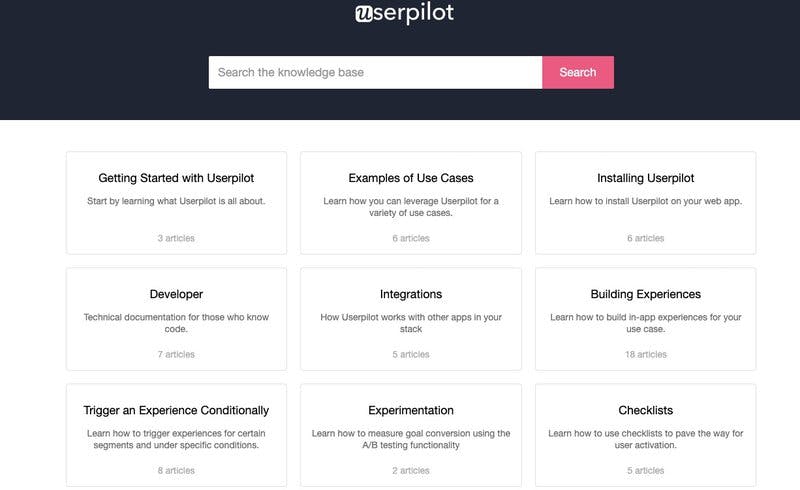Viewport: 800px width, 490px height.
Task: Click the Checklists card description text
Action: click(x=645, y=439)
